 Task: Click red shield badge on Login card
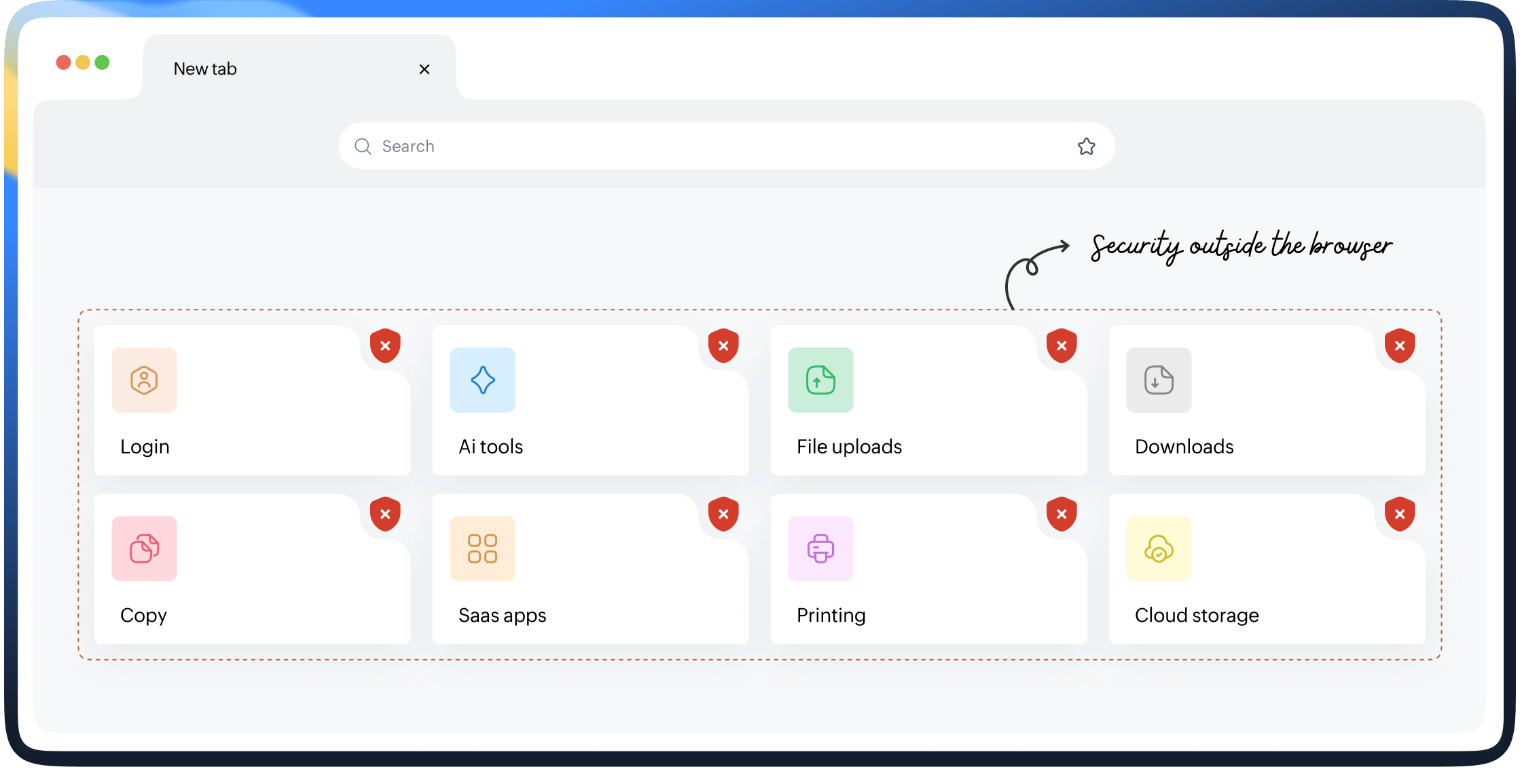pyautogui.click(x=385, y=346)
